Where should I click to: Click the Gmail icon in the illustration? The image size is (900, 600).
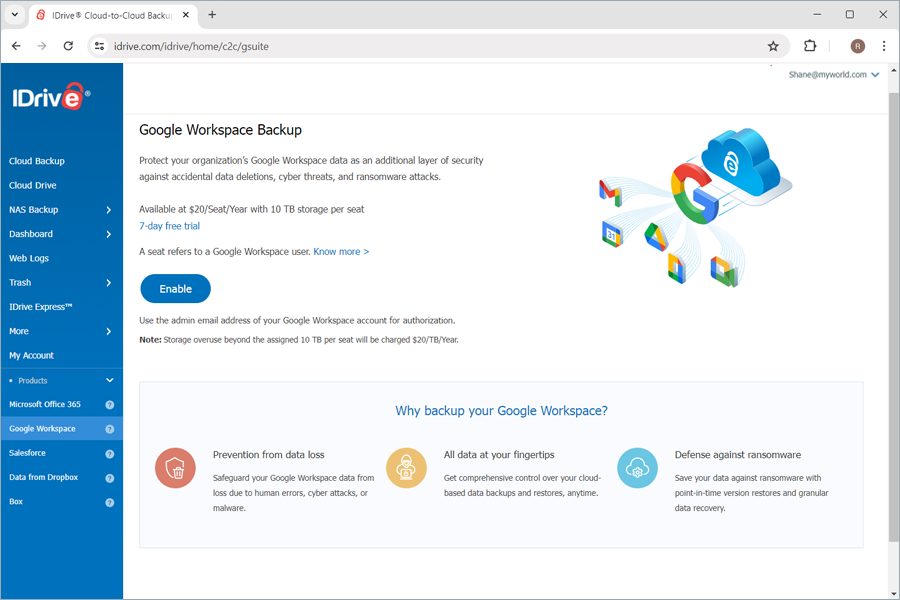[610, 192]
